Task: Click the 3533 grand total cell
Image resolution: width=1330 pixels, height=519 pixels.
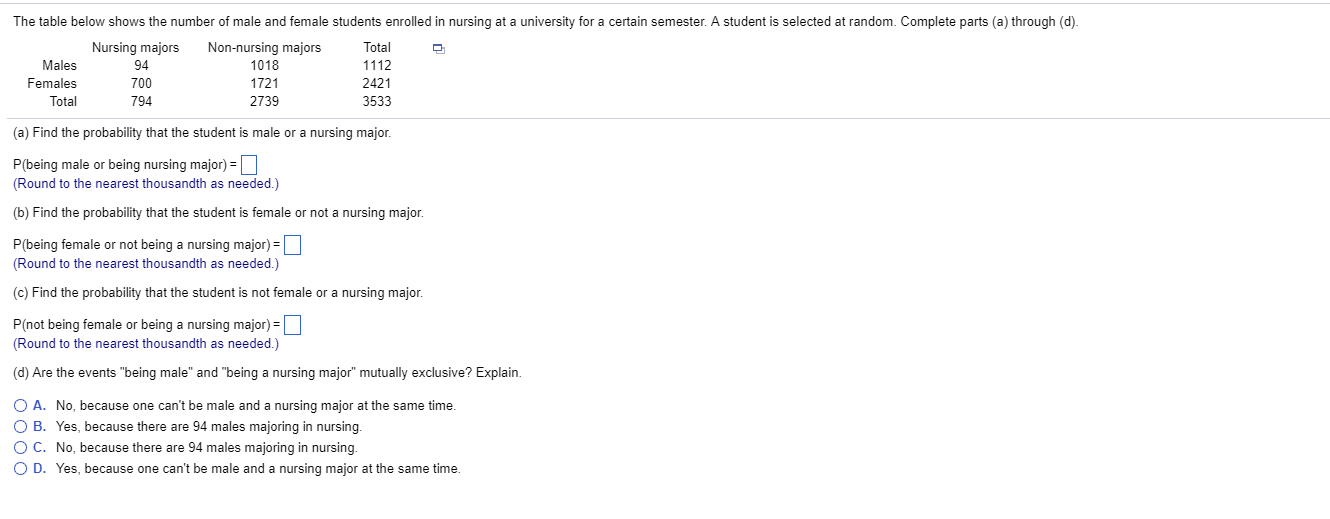Action: click(x=377, y=102)
